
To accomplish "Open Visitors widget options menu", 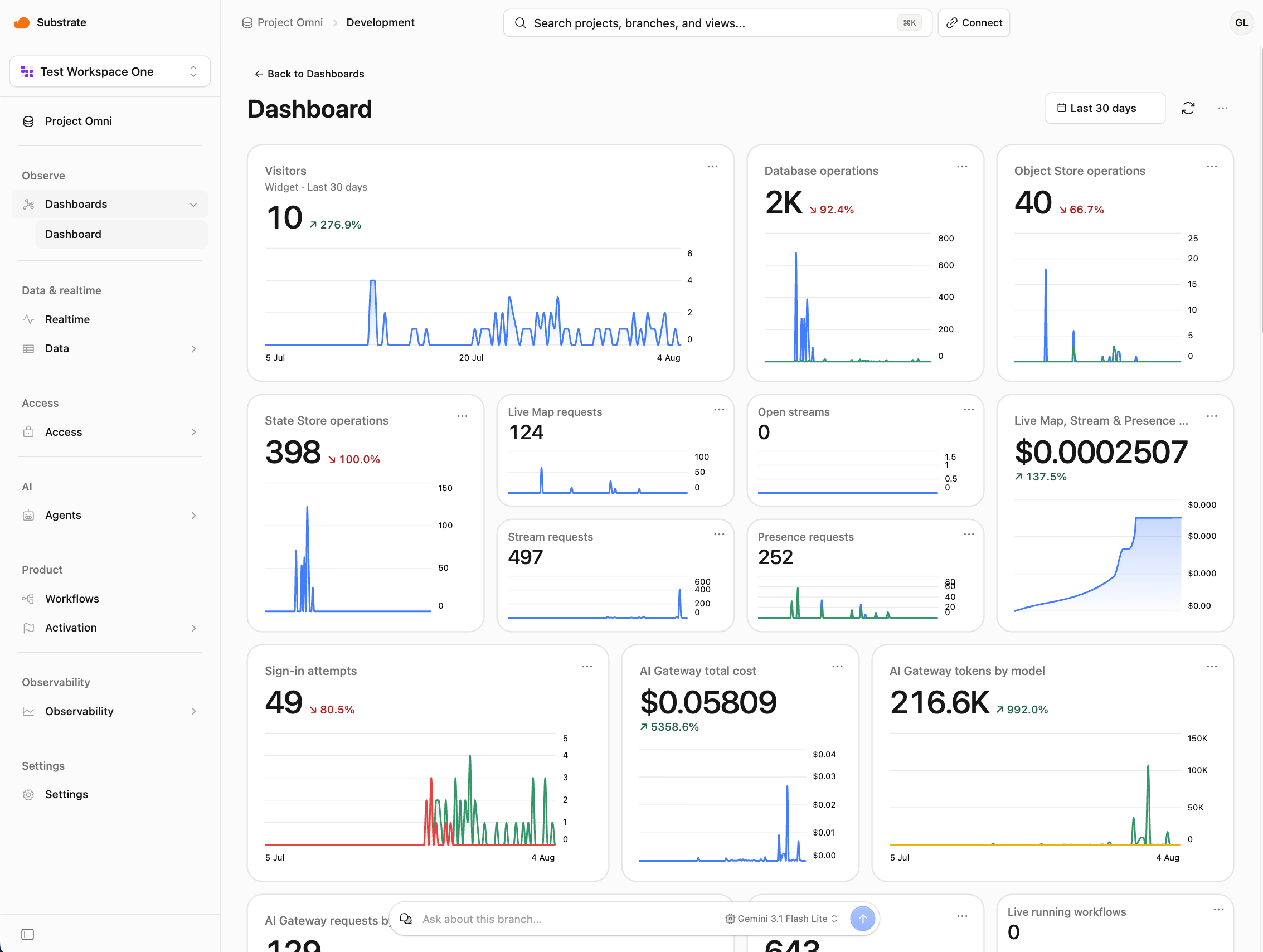I will coord(712,166).
